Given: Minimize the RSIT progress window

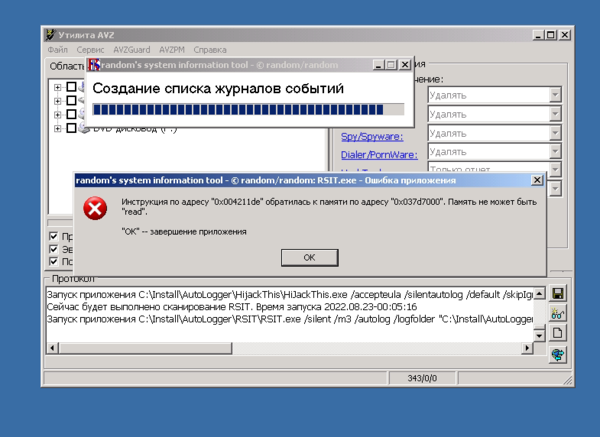Looking at the screenshot, I should (378, 65).
